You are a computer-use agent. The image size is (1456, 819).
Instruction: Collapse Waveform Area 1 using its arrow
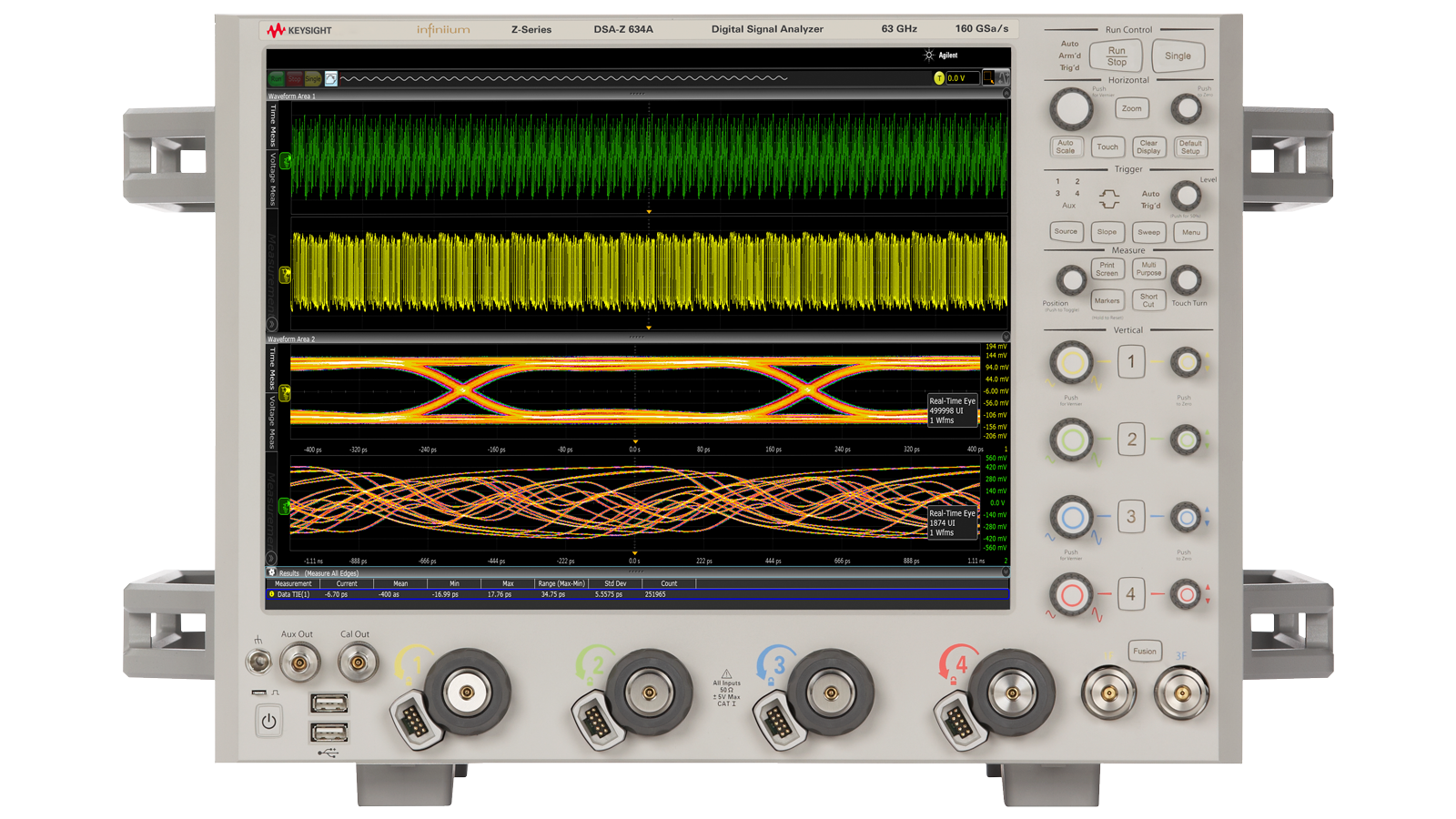(x=1006, y=95)
